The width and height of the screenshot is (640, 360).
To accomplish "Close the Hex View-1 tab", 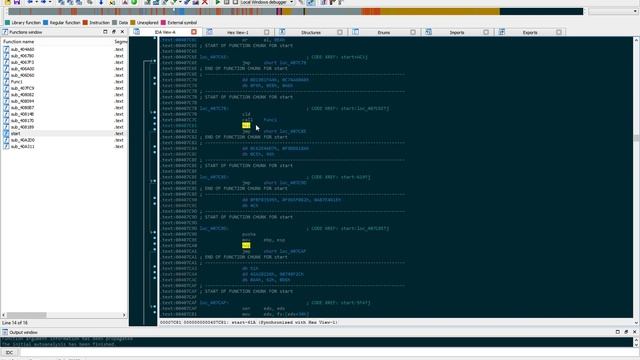I will tap(267, 32).
